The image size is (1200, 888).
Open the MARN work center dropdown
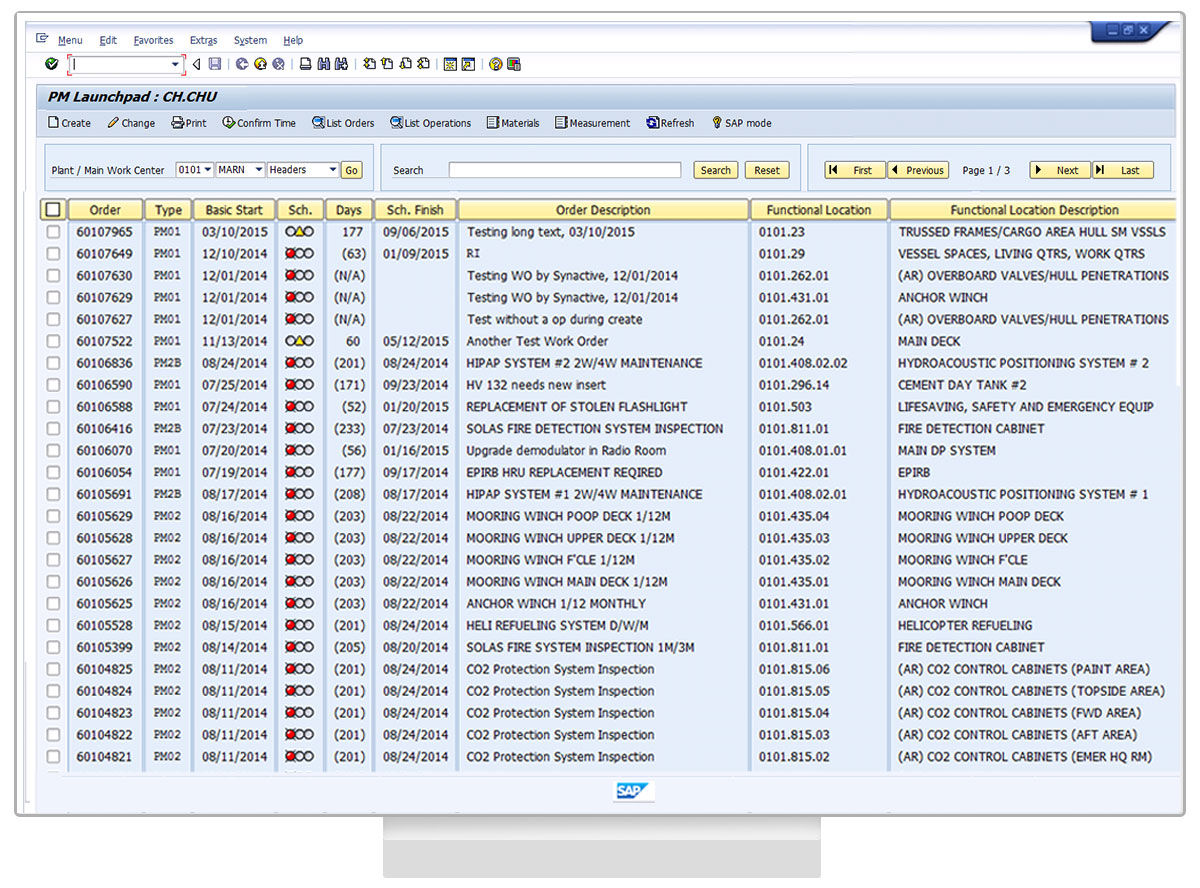[241, 170]
